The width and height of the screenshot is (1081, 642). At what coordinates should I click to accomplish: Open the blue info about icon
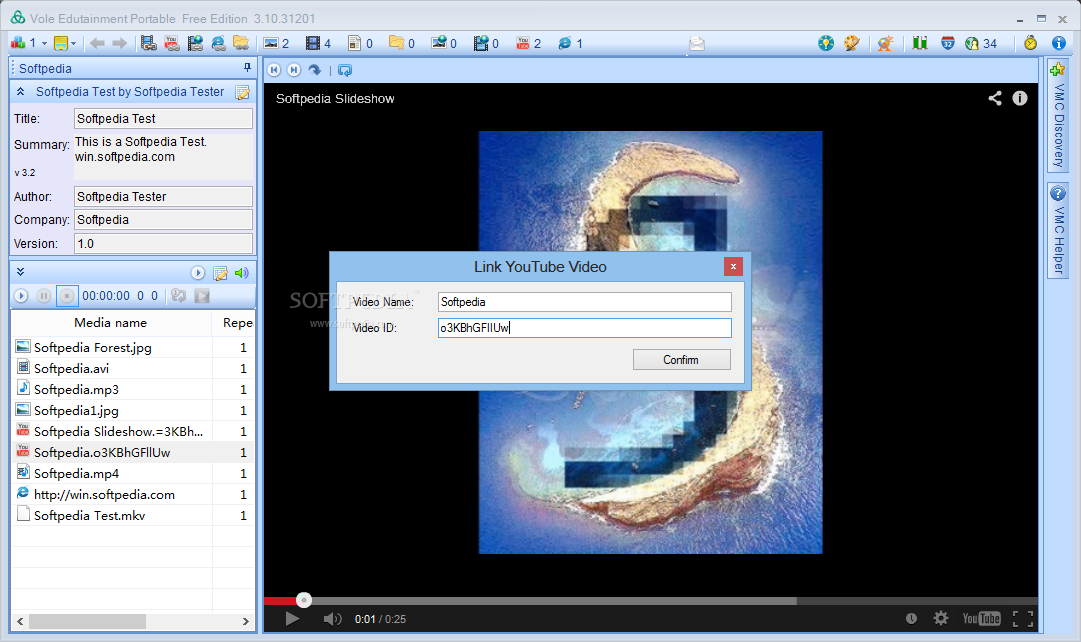pos(1059,43)
